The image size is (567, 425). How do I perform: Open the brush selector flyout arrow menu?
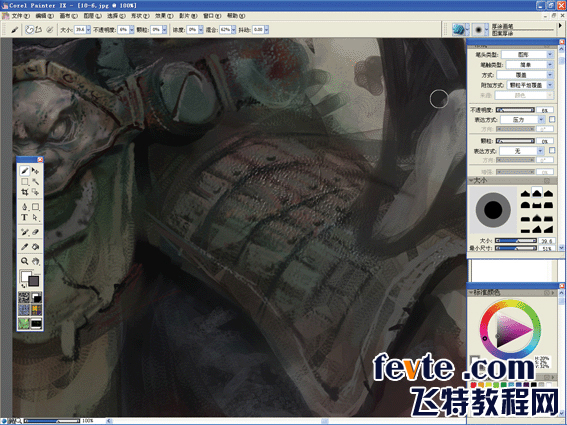(561, 26)
